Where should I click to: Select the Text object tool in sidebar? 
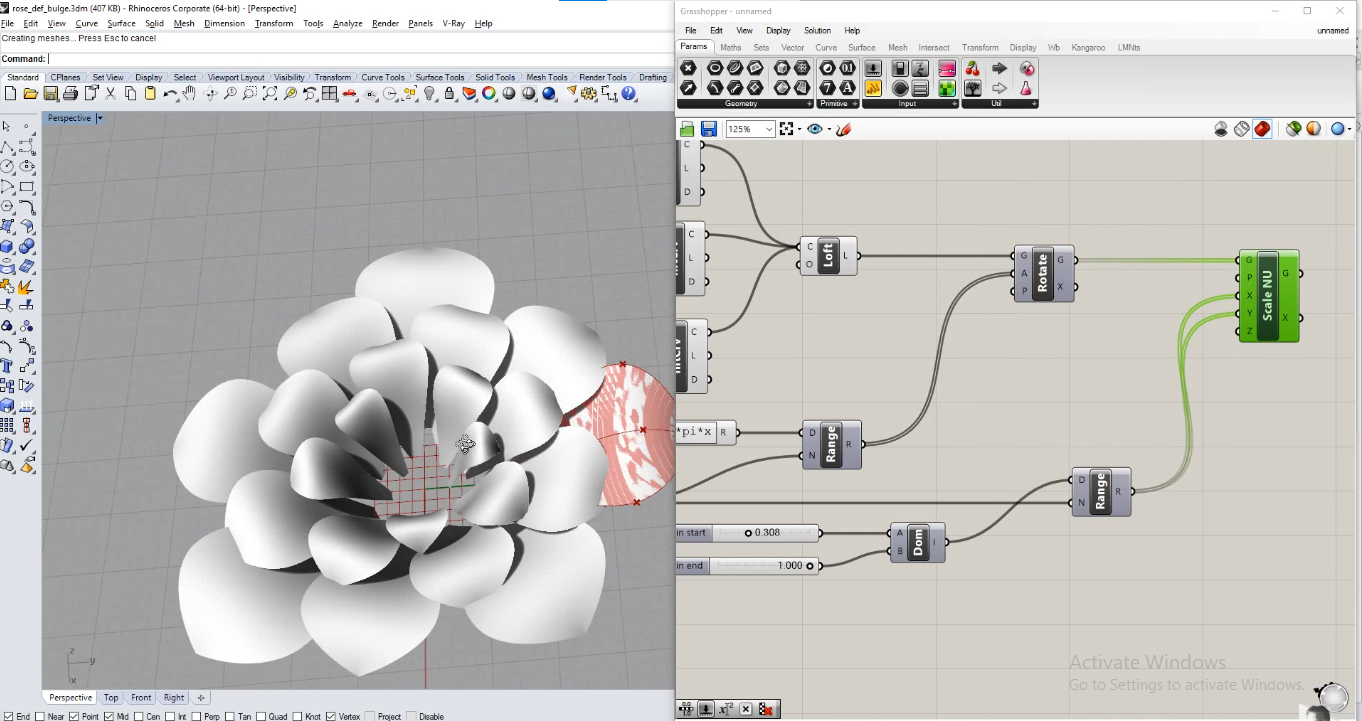click(x=7, y=367)
